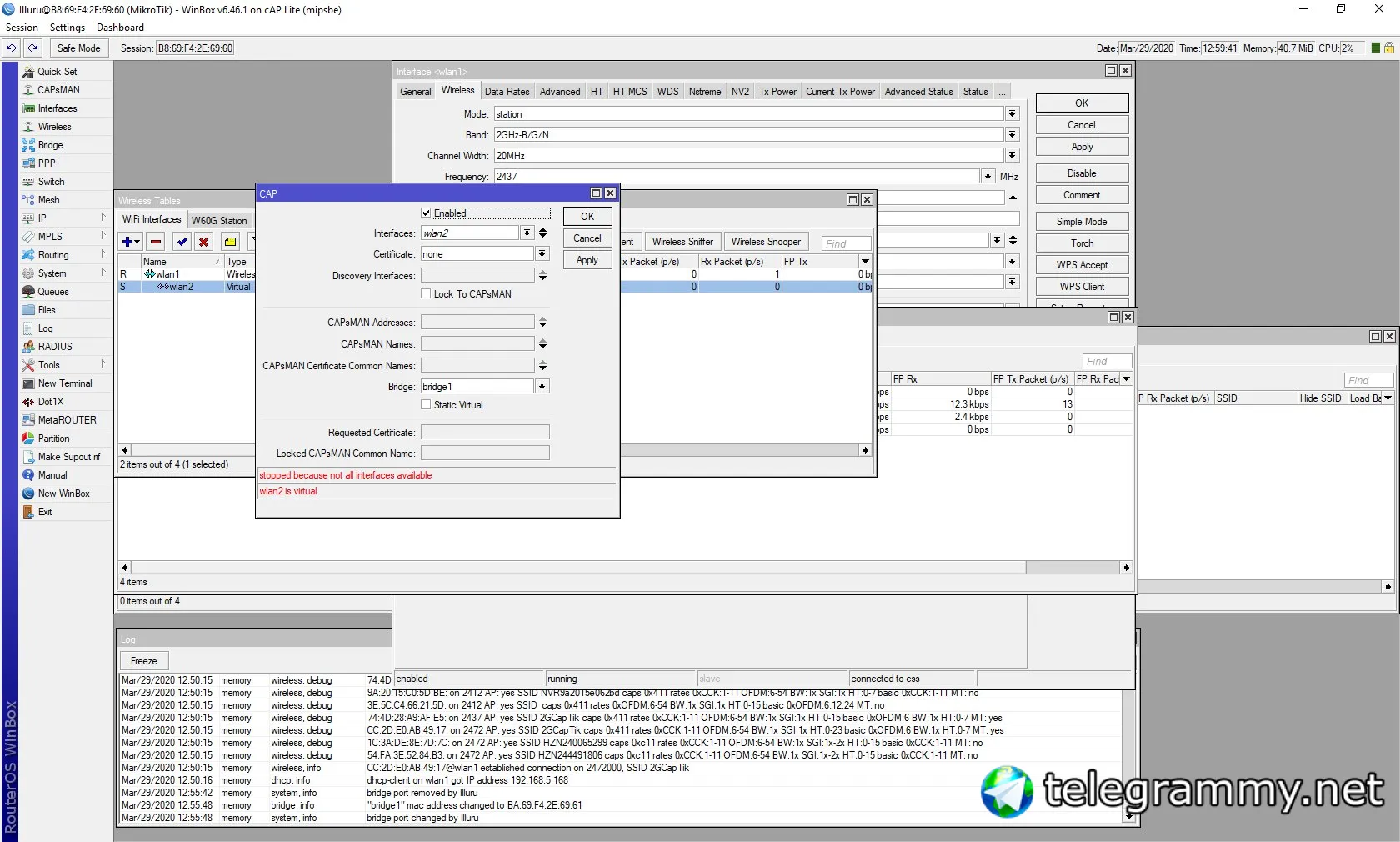
Task: Open the Mode dropdown in Interface wlan1
Action: (x=1012, y=114)
